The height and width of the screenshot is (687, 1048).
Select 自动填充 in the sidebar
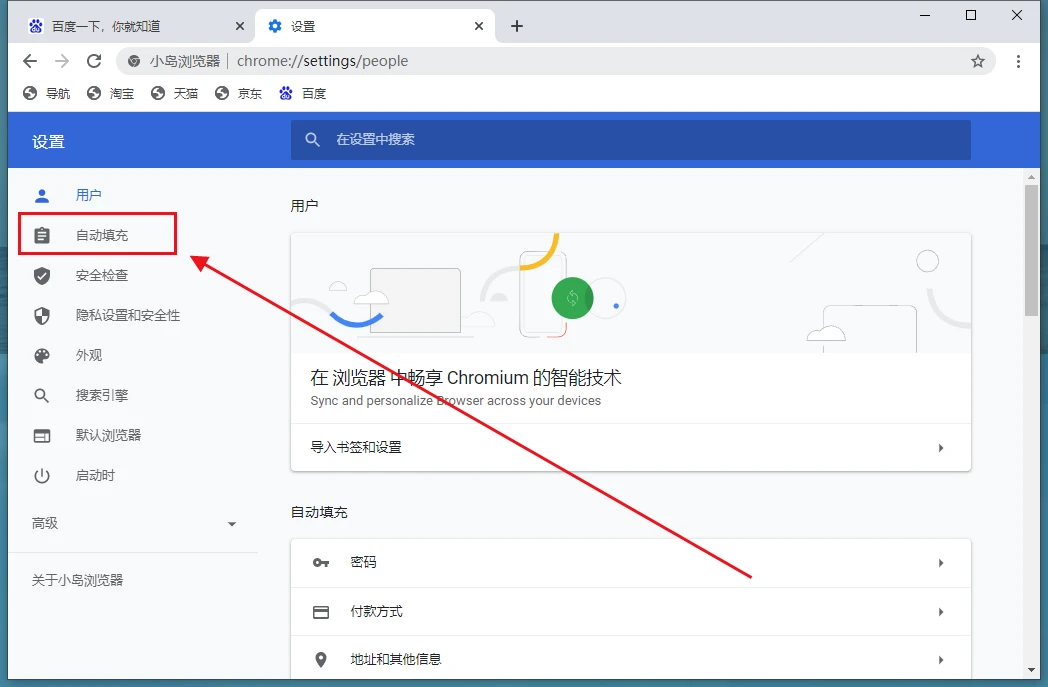point(101,235)
